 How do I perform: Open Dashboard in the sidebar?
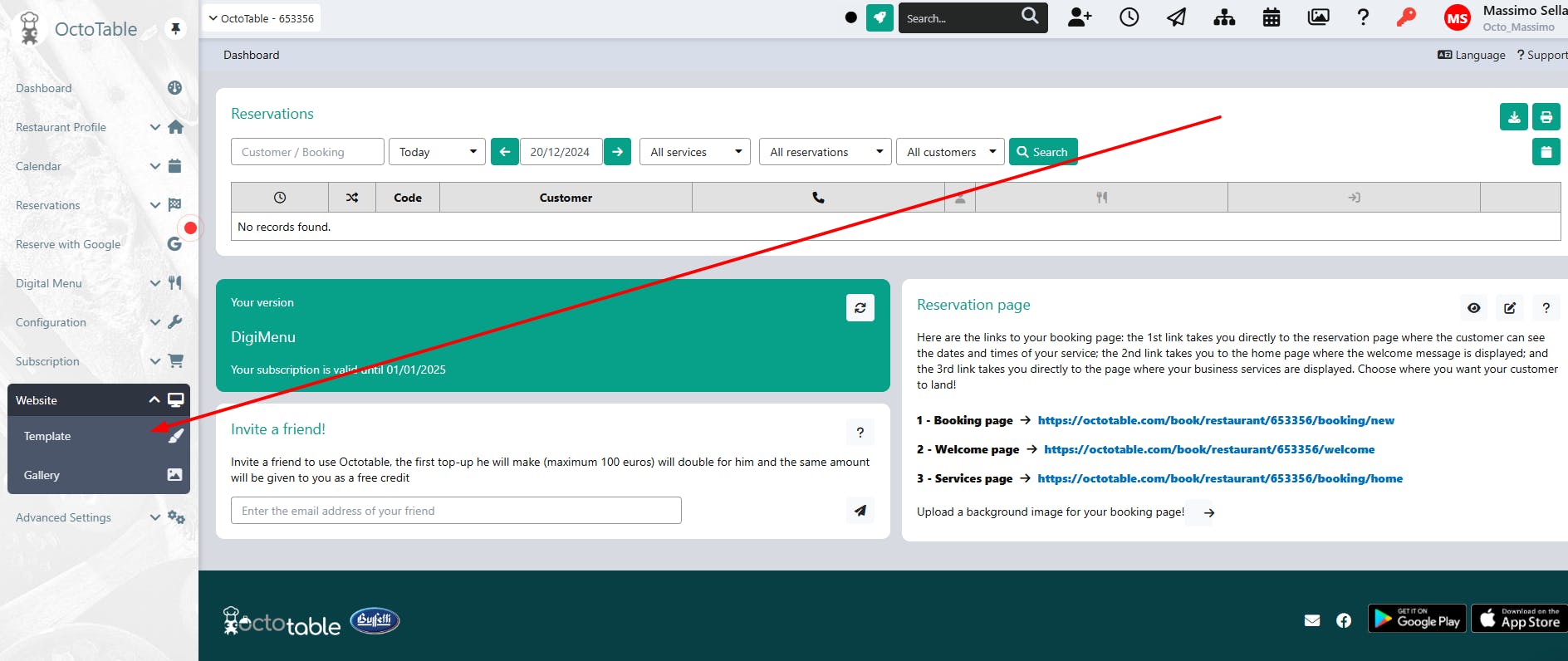[x=99, y=88]
